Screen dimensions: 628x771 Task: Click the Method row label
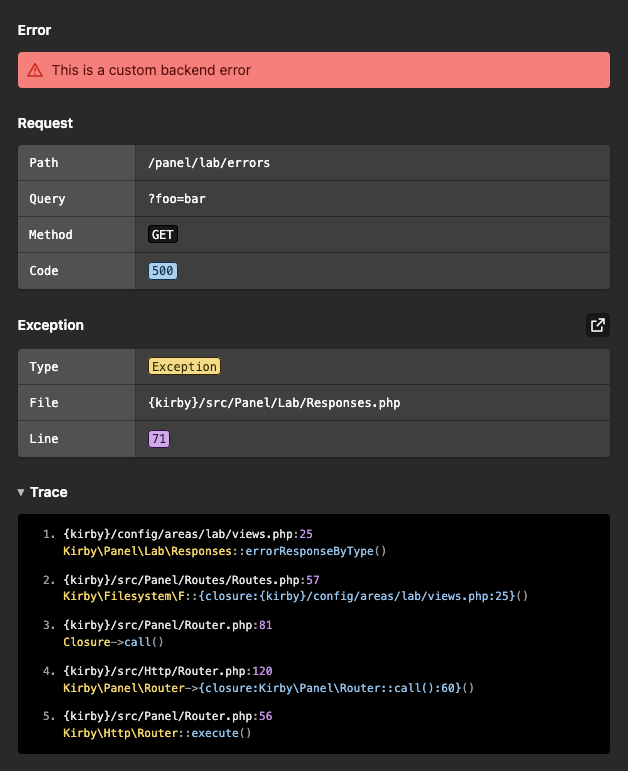click(51, 235)
